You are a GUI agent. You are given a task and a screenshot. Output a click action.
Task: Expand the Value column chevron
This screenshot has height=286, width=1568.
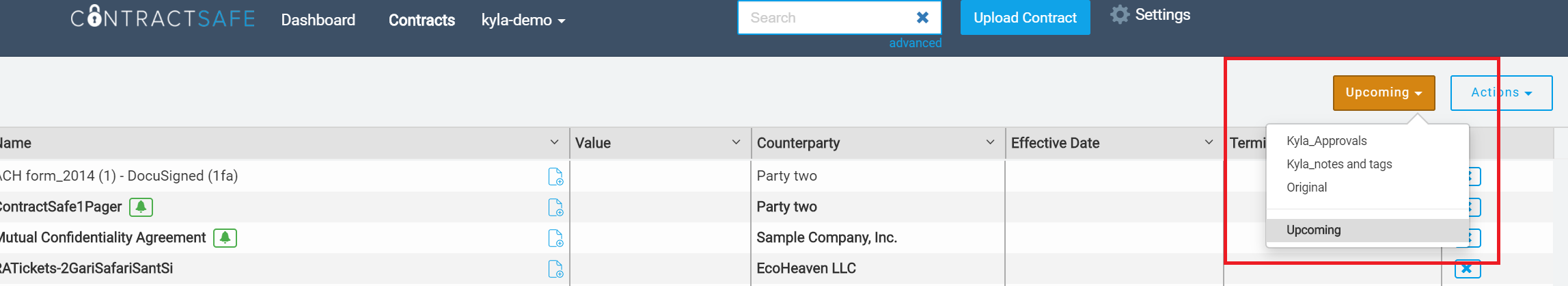coord(736,142)
